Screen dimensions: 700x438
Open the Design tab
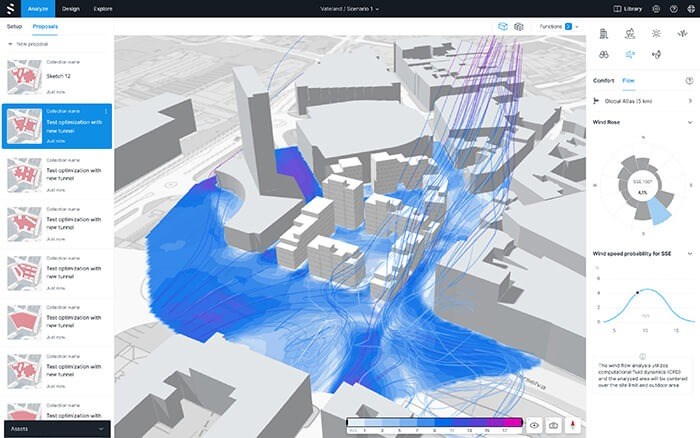(x=71, y=8)
